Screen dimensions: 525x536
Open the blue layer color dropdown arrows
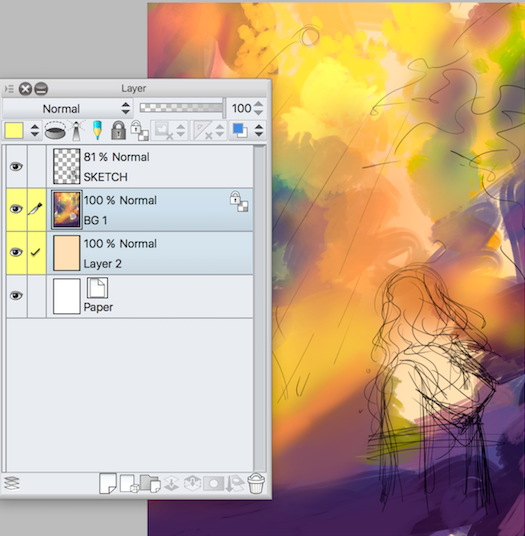point(259,130)
